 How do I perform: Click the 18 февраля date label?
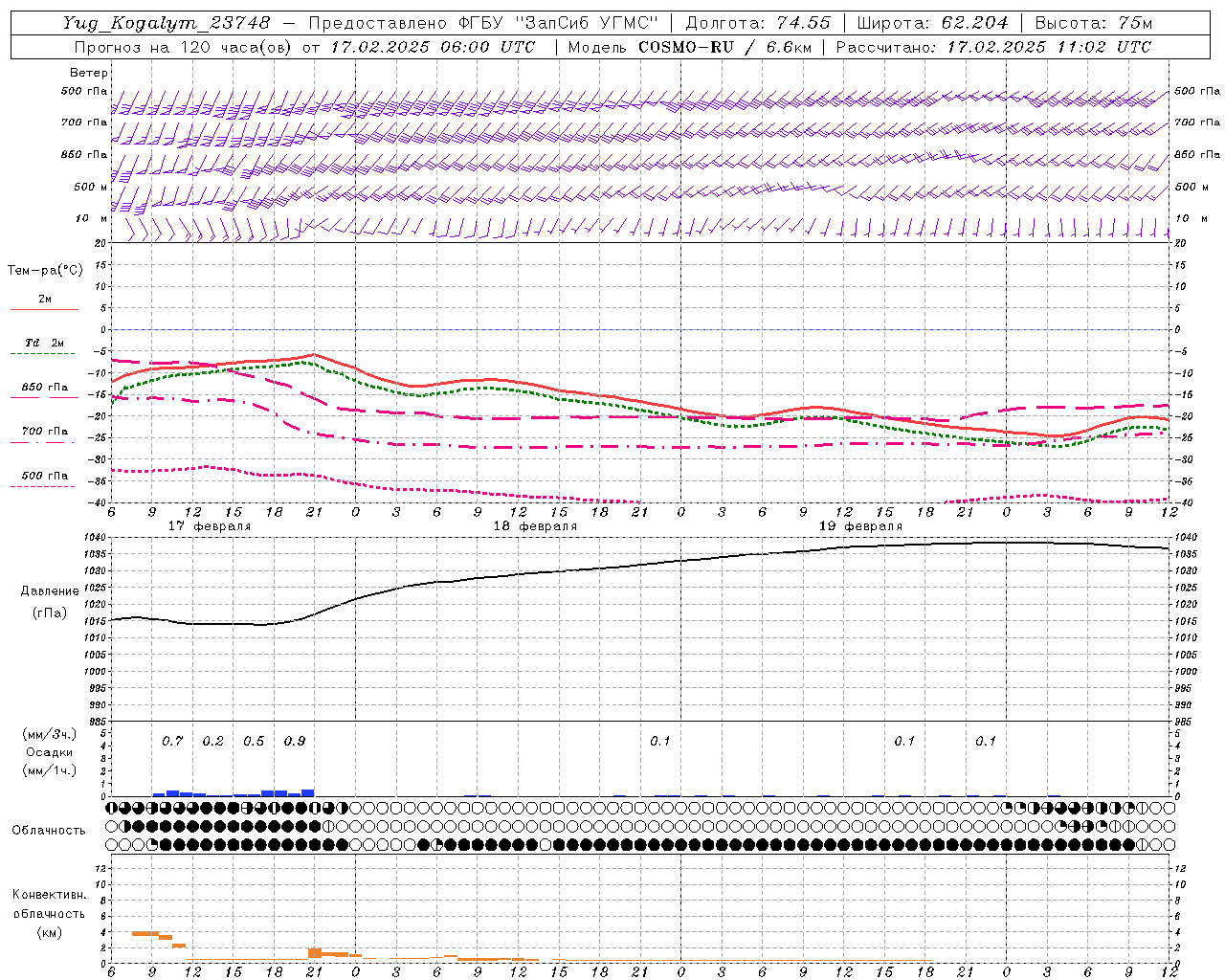[535, 526]
